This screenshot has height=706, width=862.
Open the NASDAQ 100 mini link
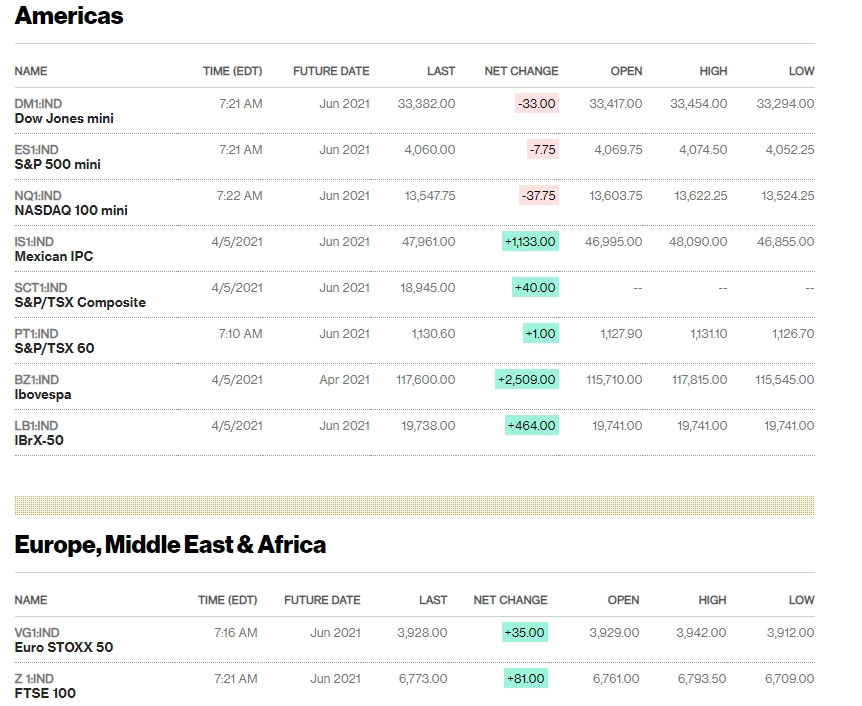(x=71, y=211)
